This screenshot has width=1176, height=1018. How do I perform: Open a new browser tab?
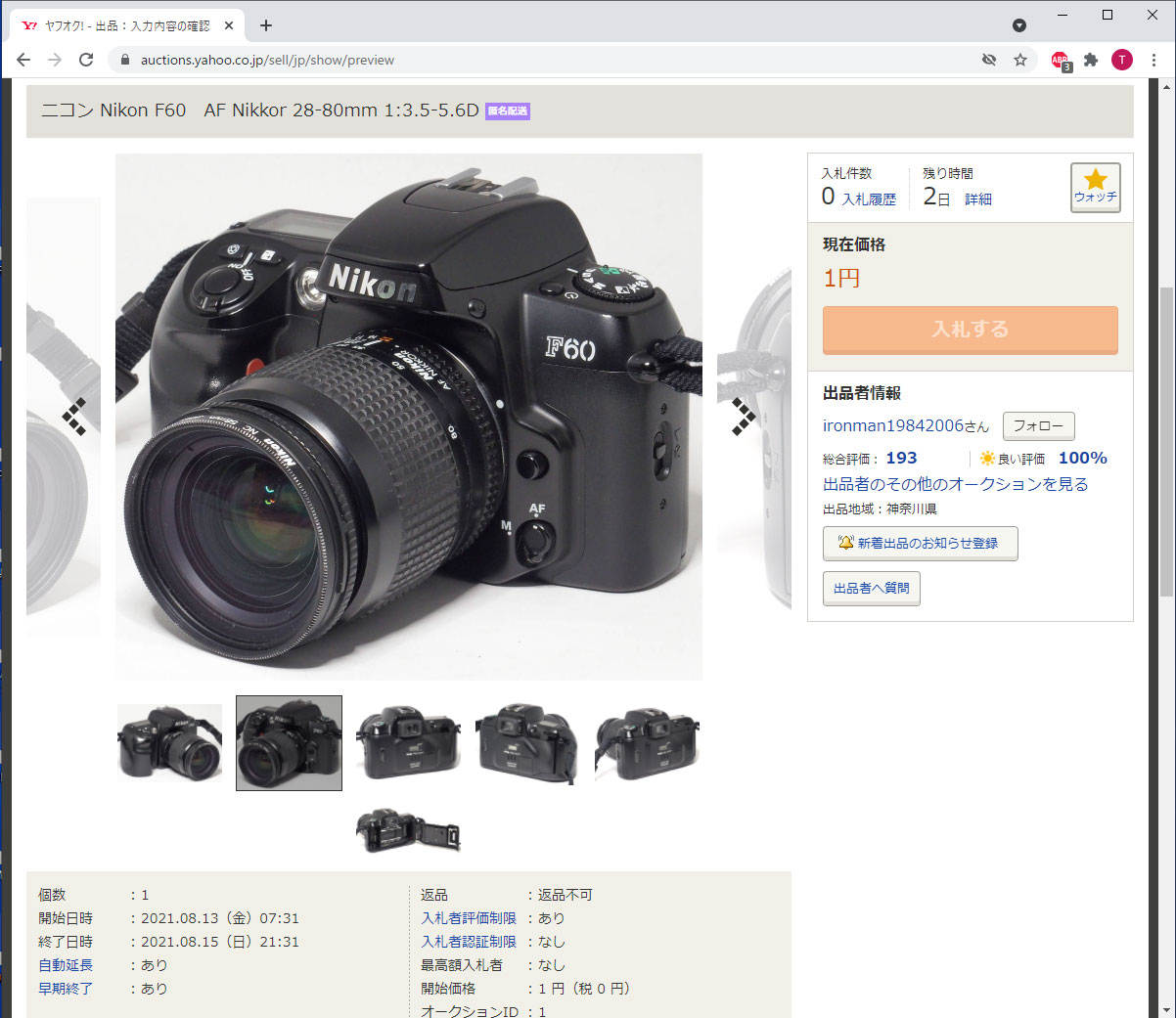coord(266,25)
